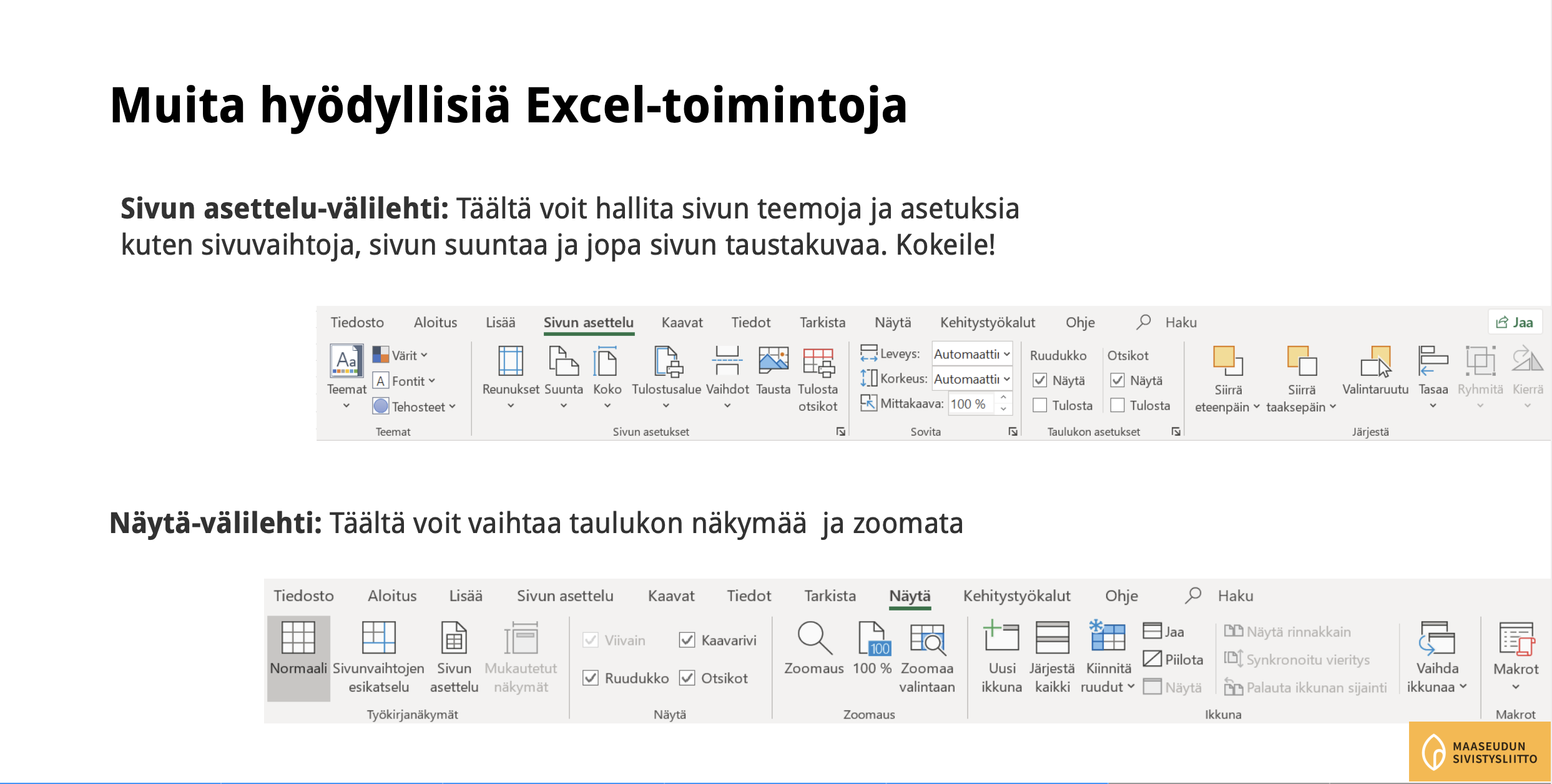Open Uusi ikkuna new window
The image size is (1552, 784).
(x=1001, y=657)
